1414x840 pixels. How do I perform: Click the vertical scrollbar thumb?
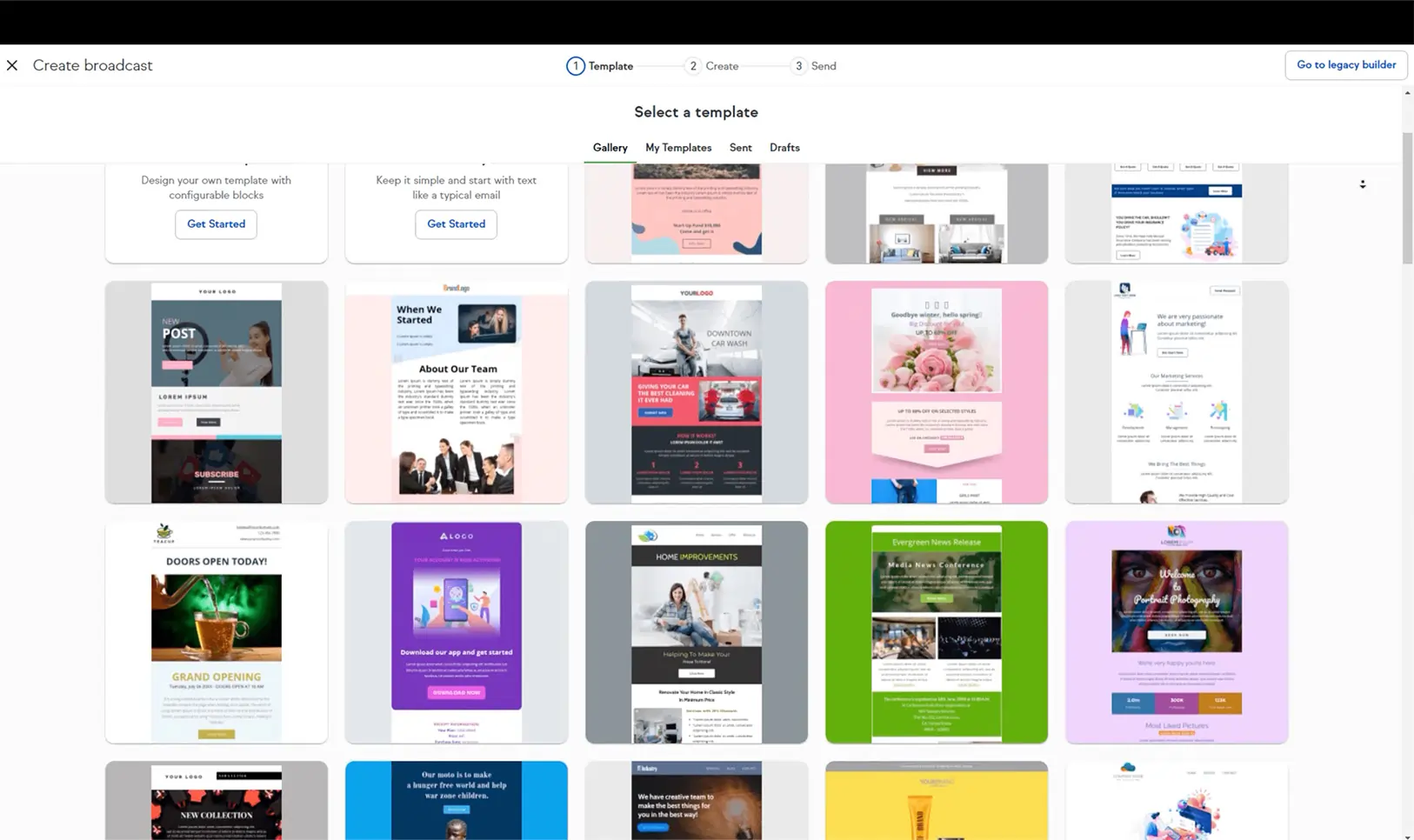1407,198
